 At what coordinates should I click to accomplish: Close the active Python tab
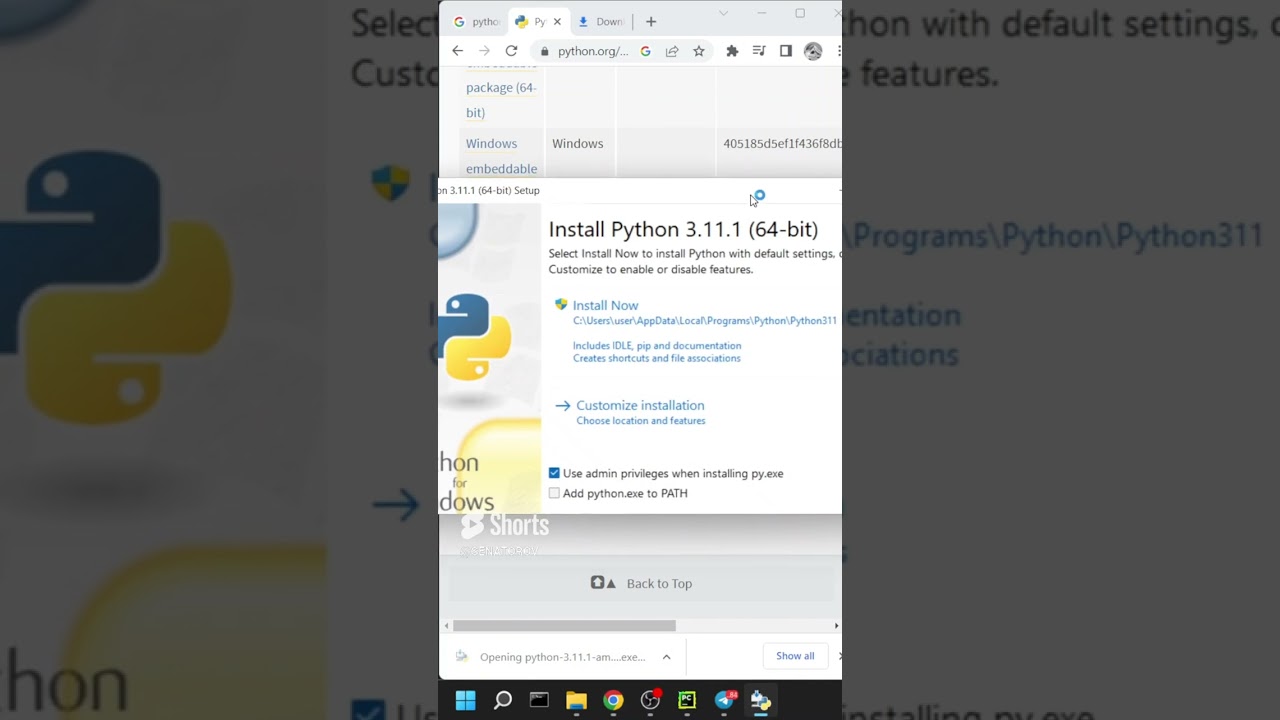coord(557,21)
